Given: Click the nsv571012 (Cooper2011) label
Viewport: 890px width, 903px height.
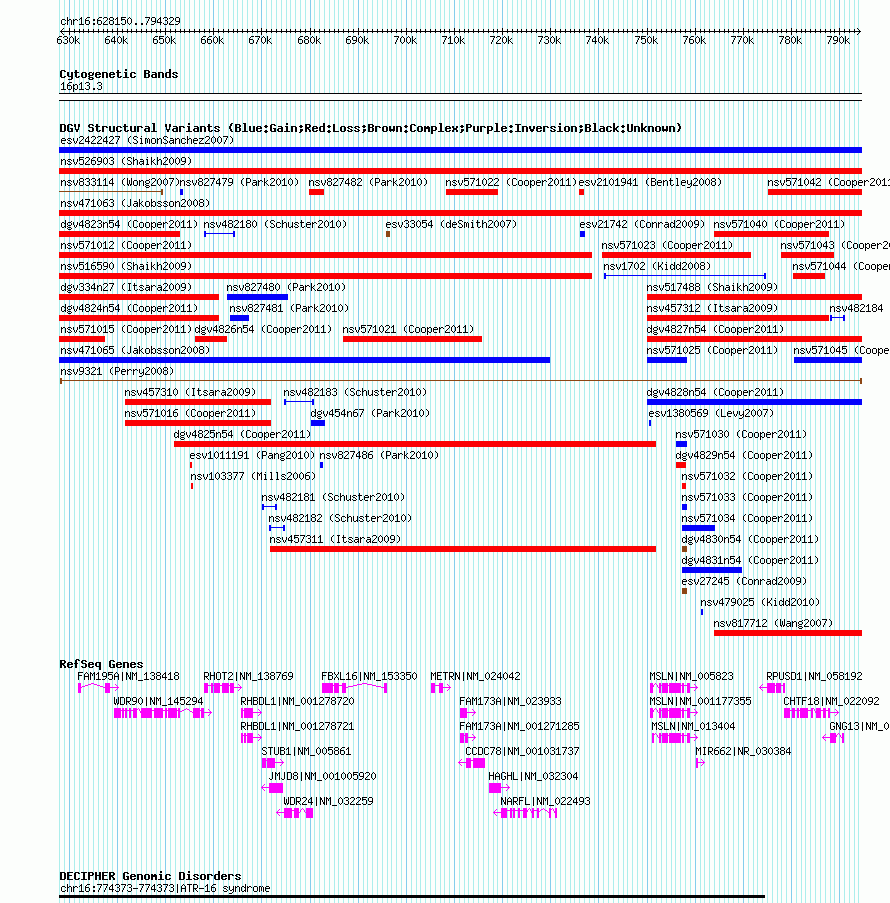Looking at the screenshot, I should (126, 245).
